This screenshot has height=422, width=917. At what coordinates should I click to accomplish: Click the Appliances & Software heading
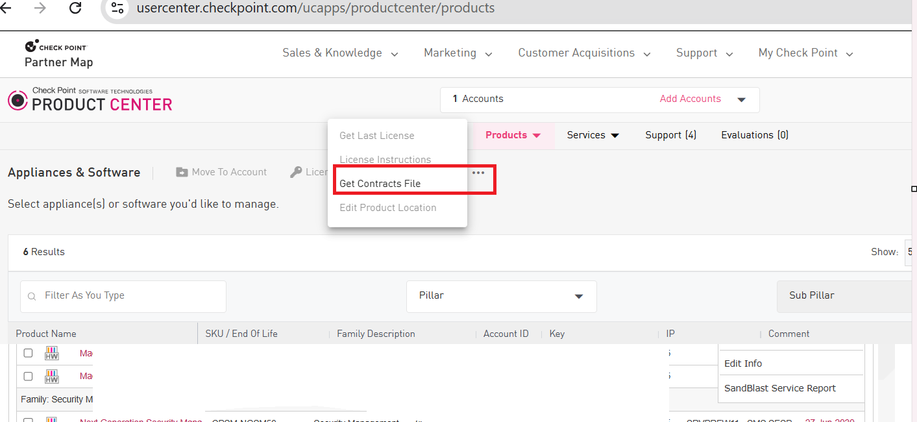tap(74, 172)
